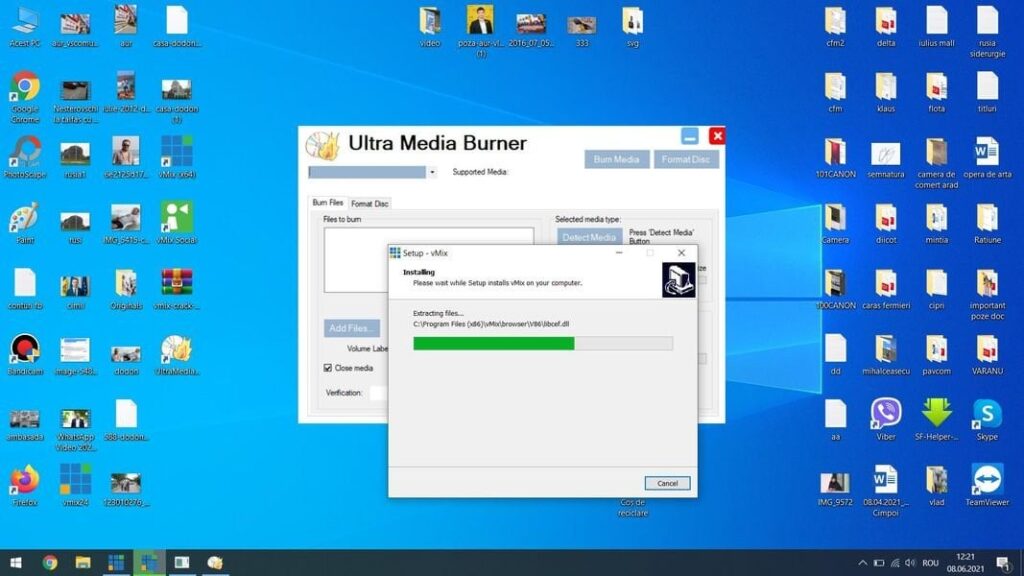Open the taskbar notification center
Image resolution: width=1024 pixels, height=576 pixels.
click(1004, 562)
